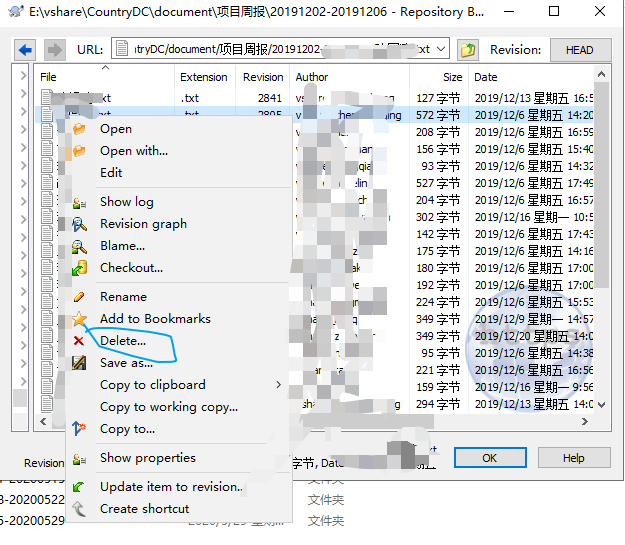Viewport: 625px width, 545px height.
Task: Click the OK button
Action: click(490, 458)
